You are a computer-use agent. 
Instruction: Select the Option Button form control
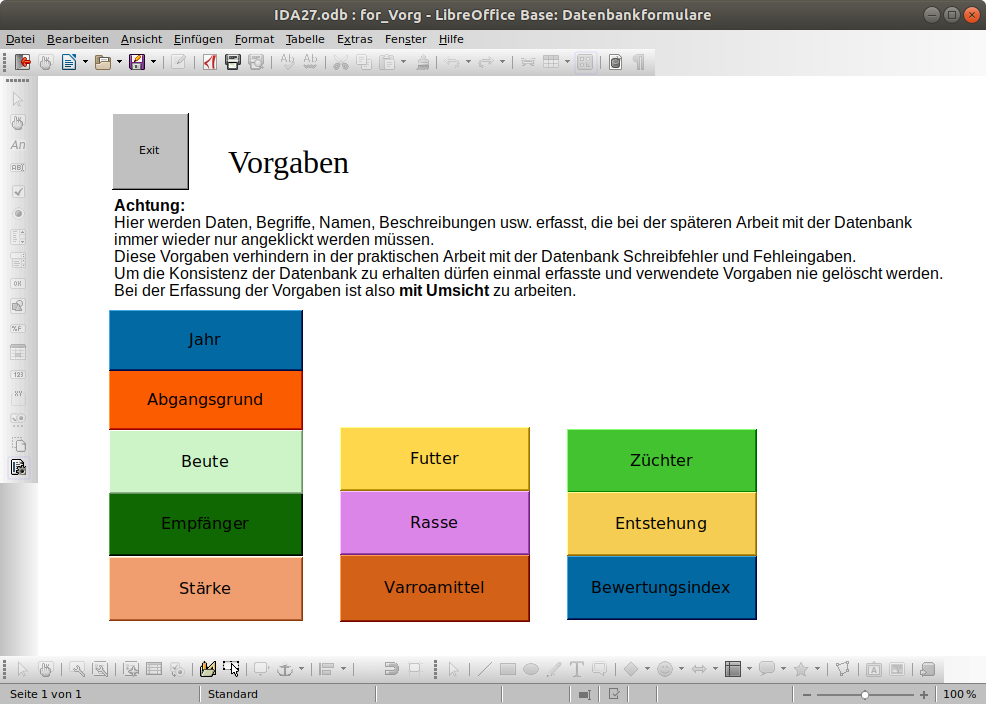coord(18,214)
